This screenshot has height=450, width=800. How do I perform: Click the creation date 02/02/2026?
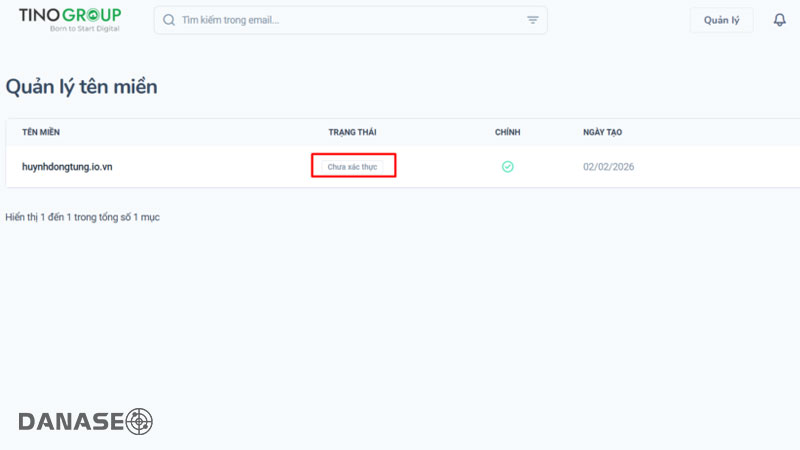(x=608, y=167)
